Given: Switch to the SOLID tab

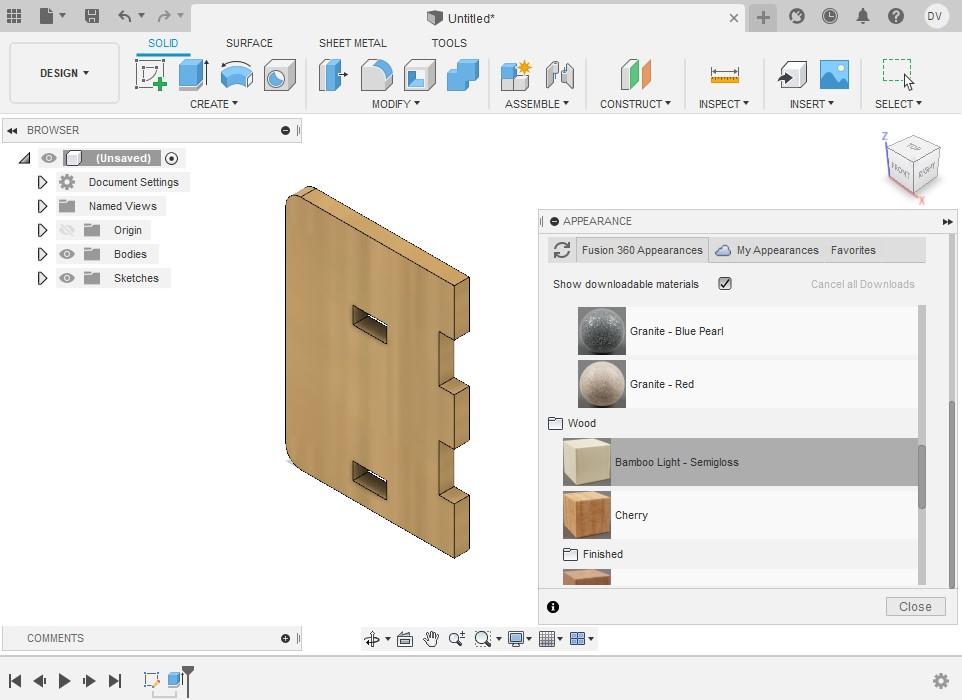Looking at the screenshot, I should tap(163, 43).
